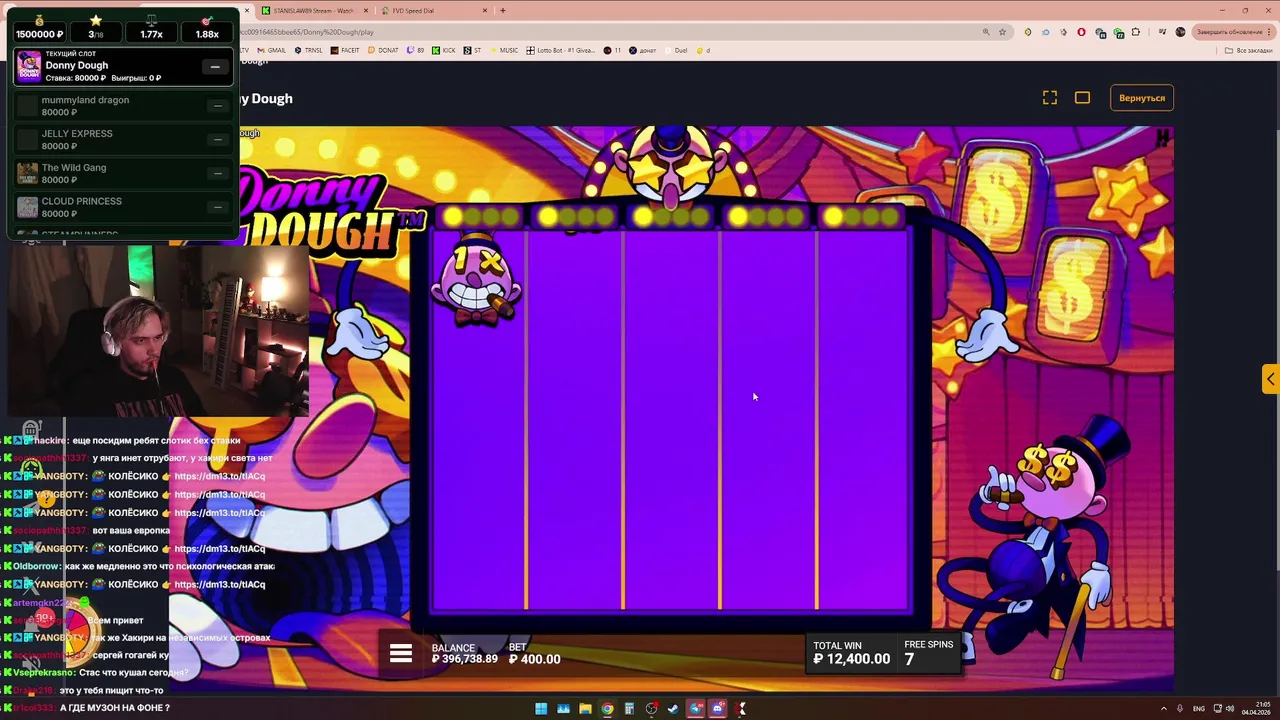Collapse Donny Dough current slot entry
This screenshot has height=720, width=1280.
(215, 67)
